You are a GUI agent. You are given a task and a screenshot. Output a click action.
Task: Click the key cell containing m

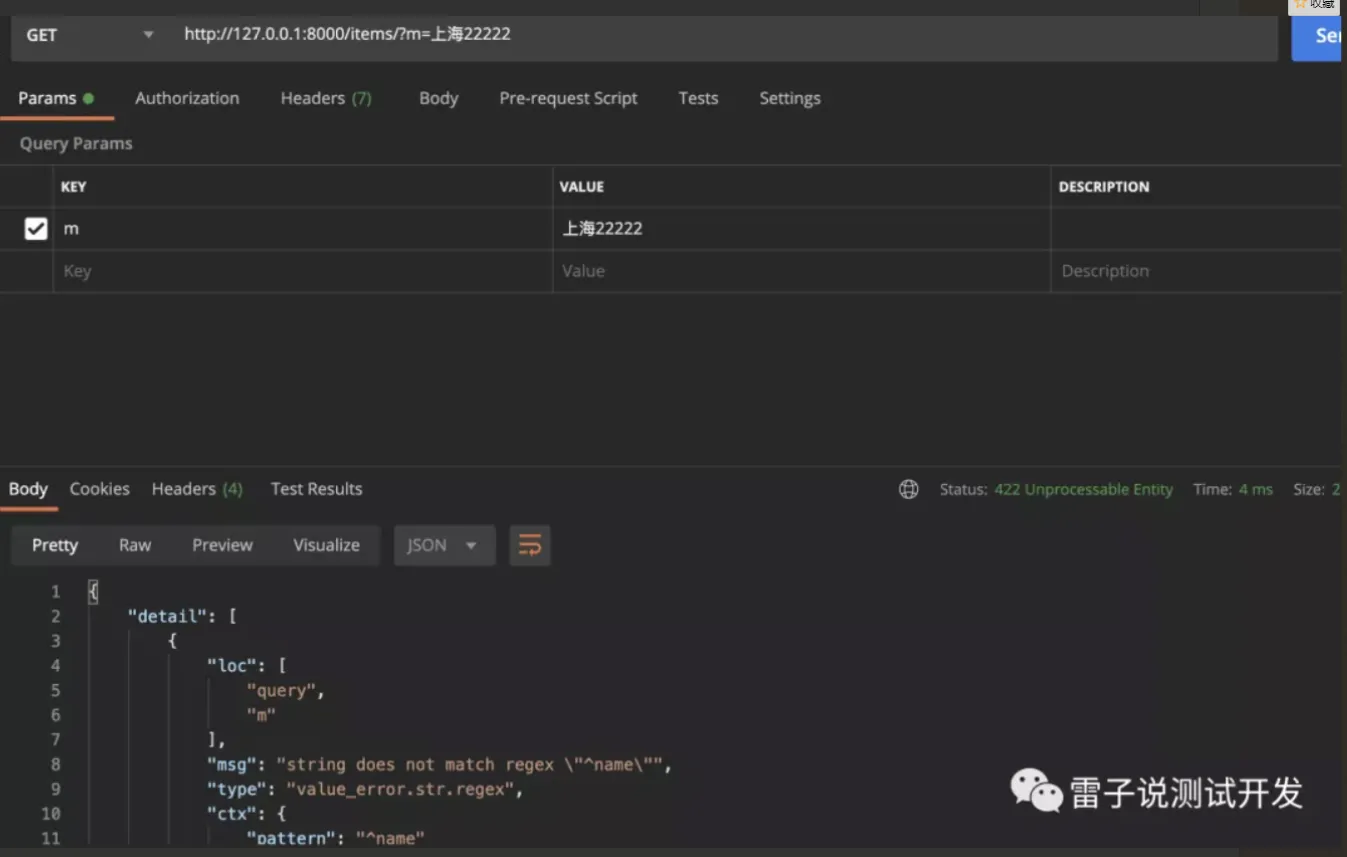pos(302,229)
